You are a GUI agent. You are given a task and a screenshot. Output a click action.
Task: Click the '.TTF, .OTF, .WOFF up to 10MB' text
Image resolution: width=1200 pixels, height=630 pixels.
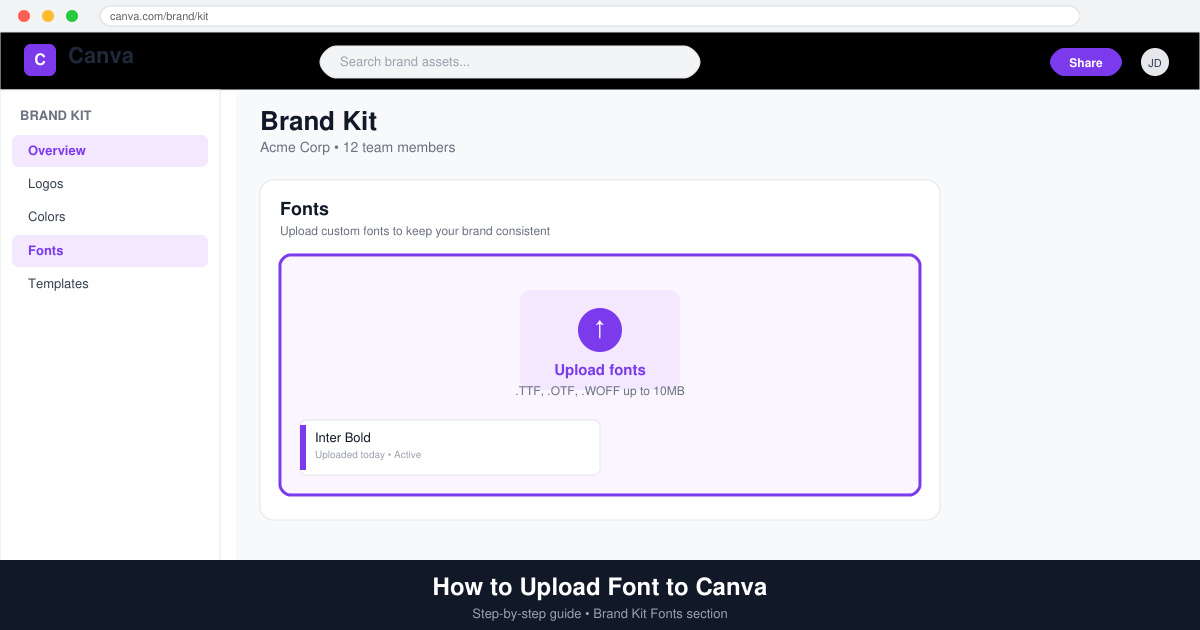[600, 391]
